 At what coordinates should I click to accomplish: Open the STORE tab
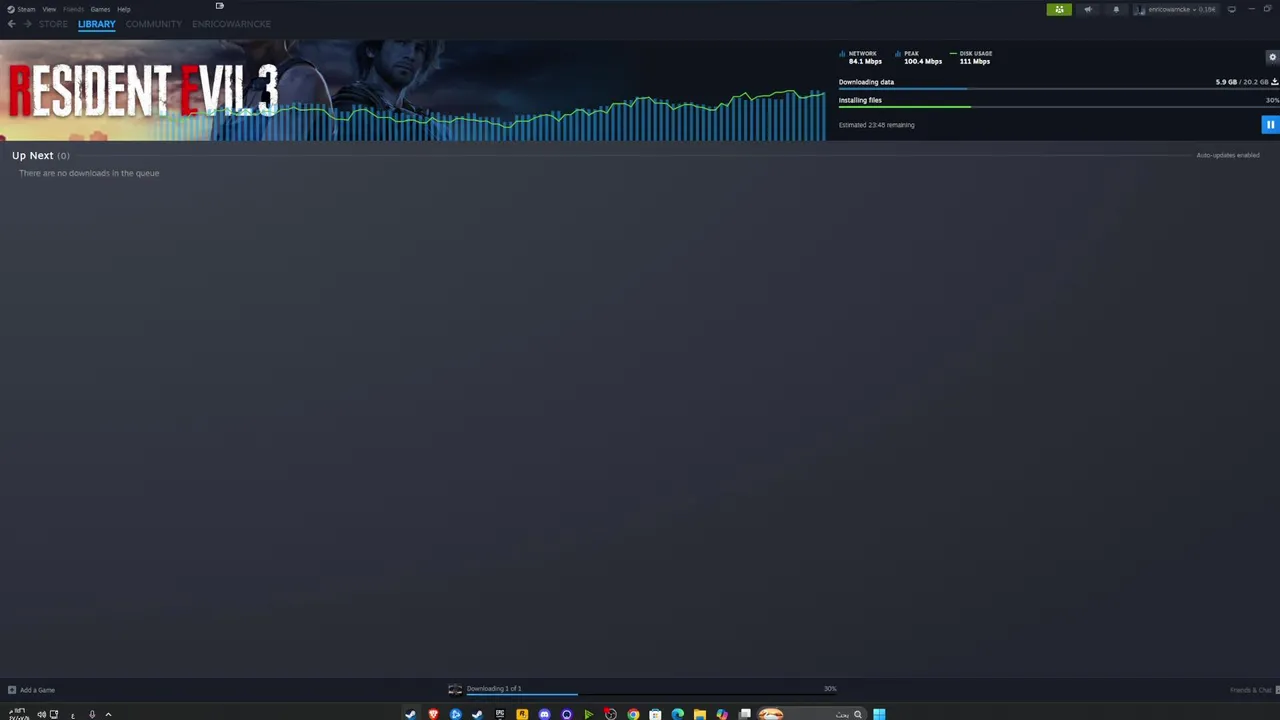tap(53, 24)
